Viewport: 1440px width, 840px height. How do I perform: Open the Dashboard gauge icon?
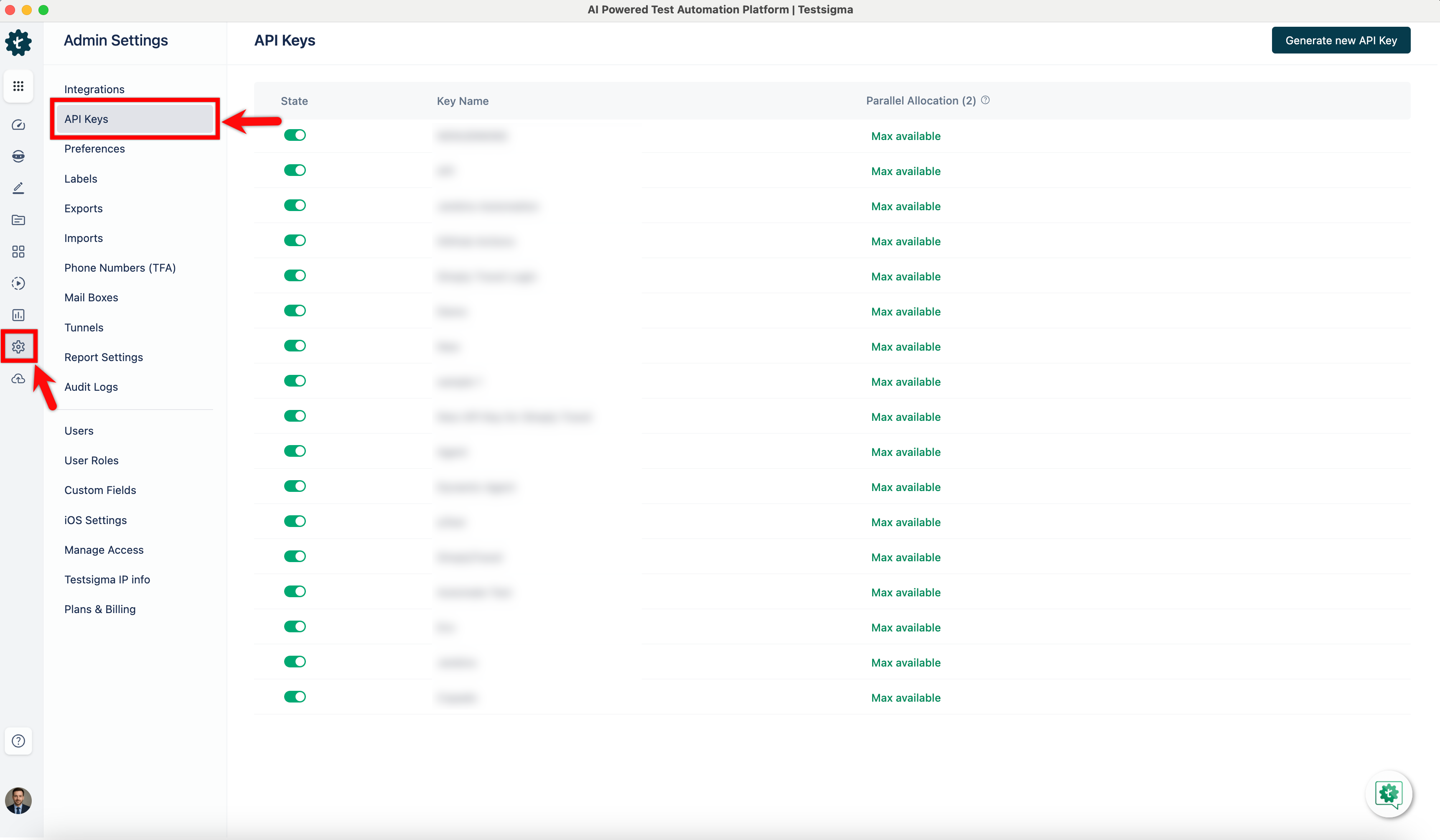18,125
